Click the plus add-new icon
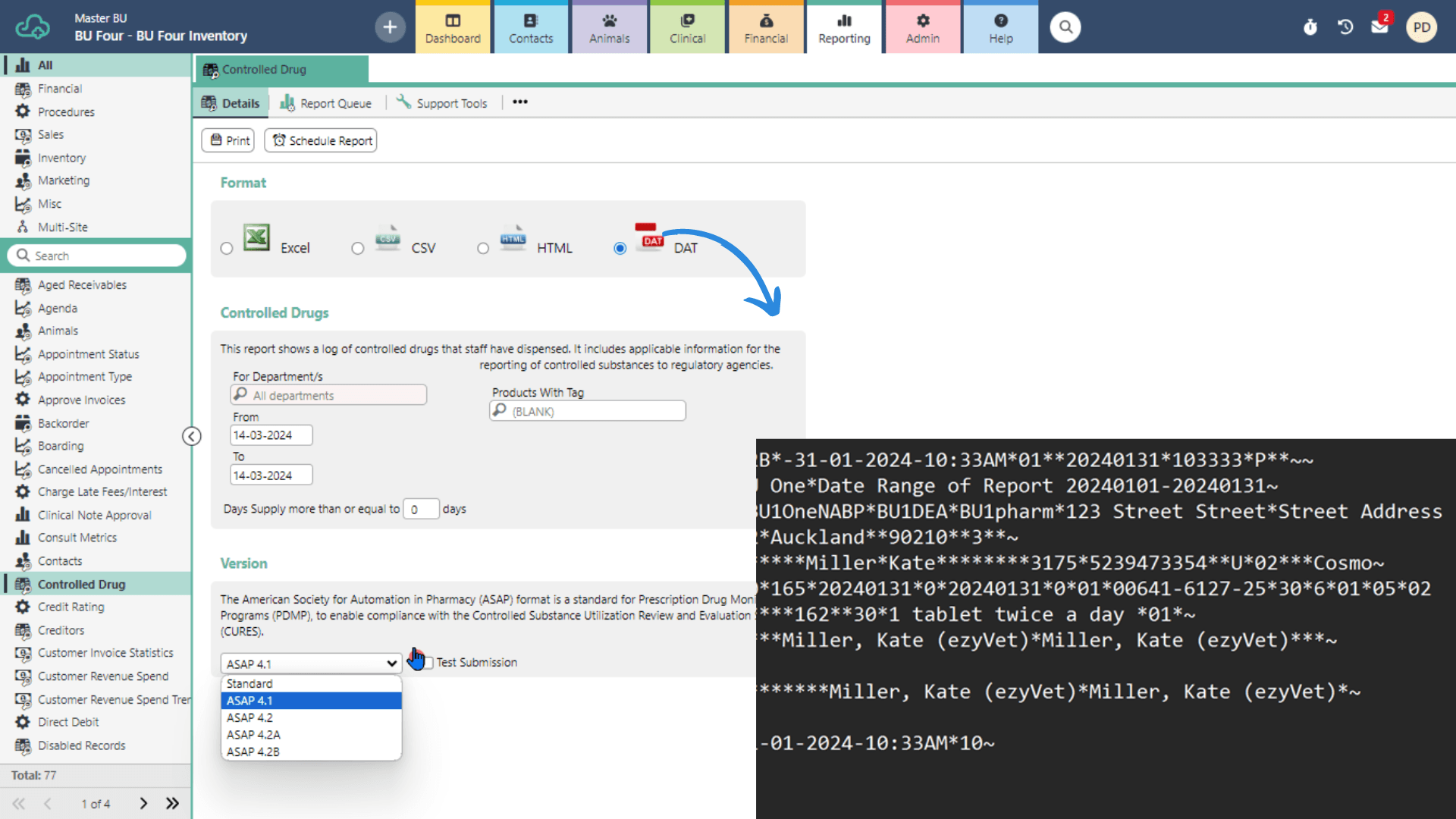The image size is (1456, 819). [390, 27]
